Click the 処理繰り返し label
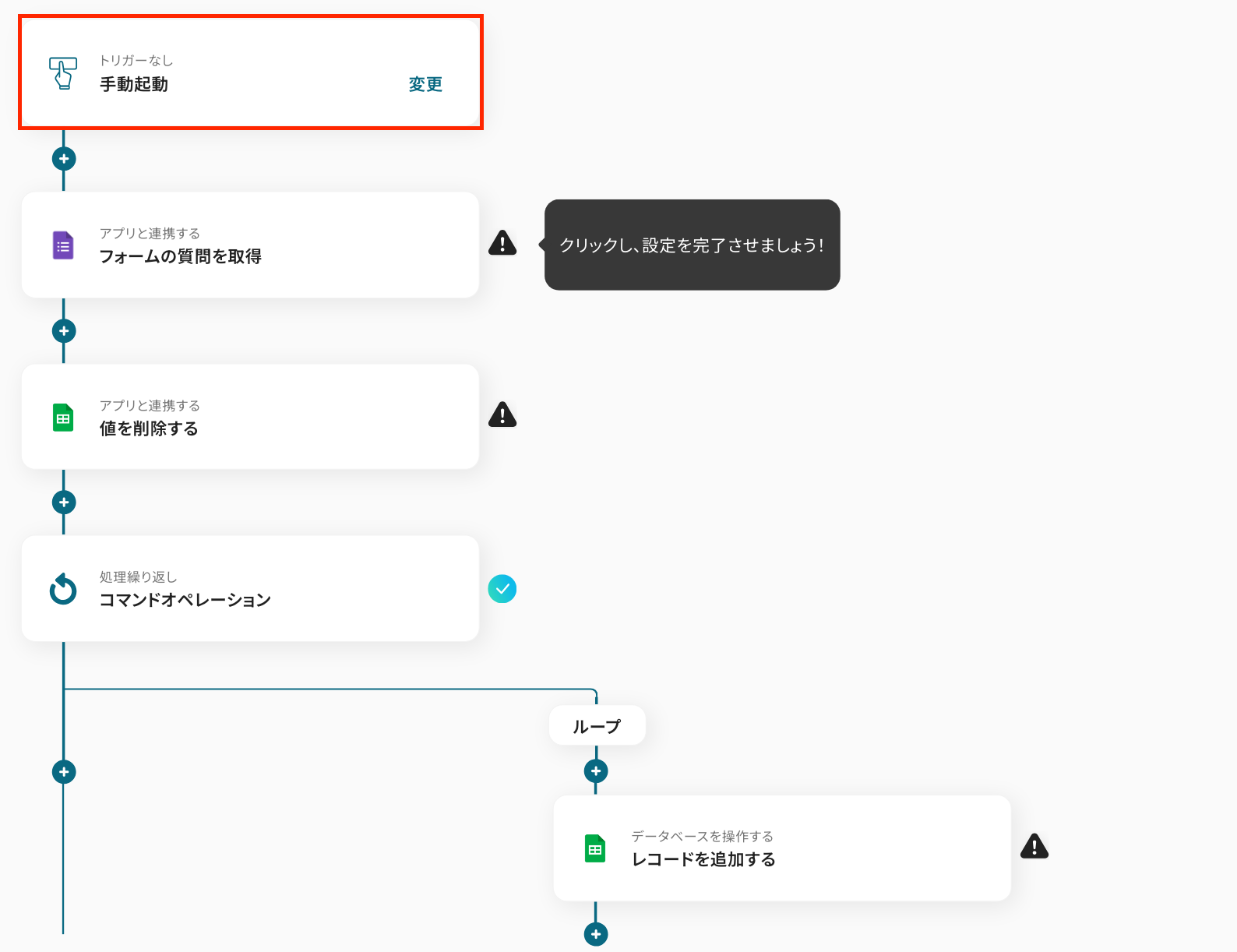 (139, 577)
